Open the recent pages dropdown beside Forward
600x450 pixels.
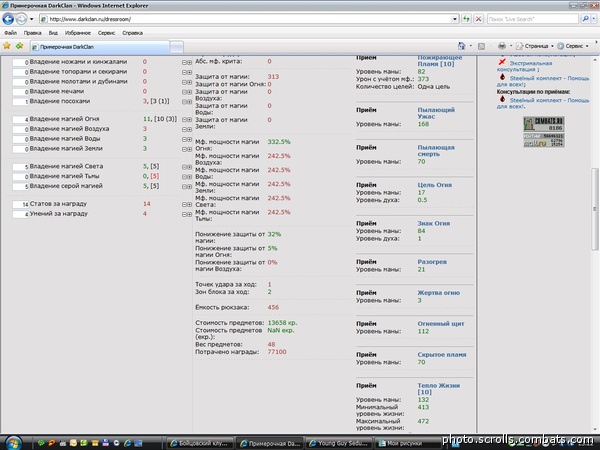point(31,19)
